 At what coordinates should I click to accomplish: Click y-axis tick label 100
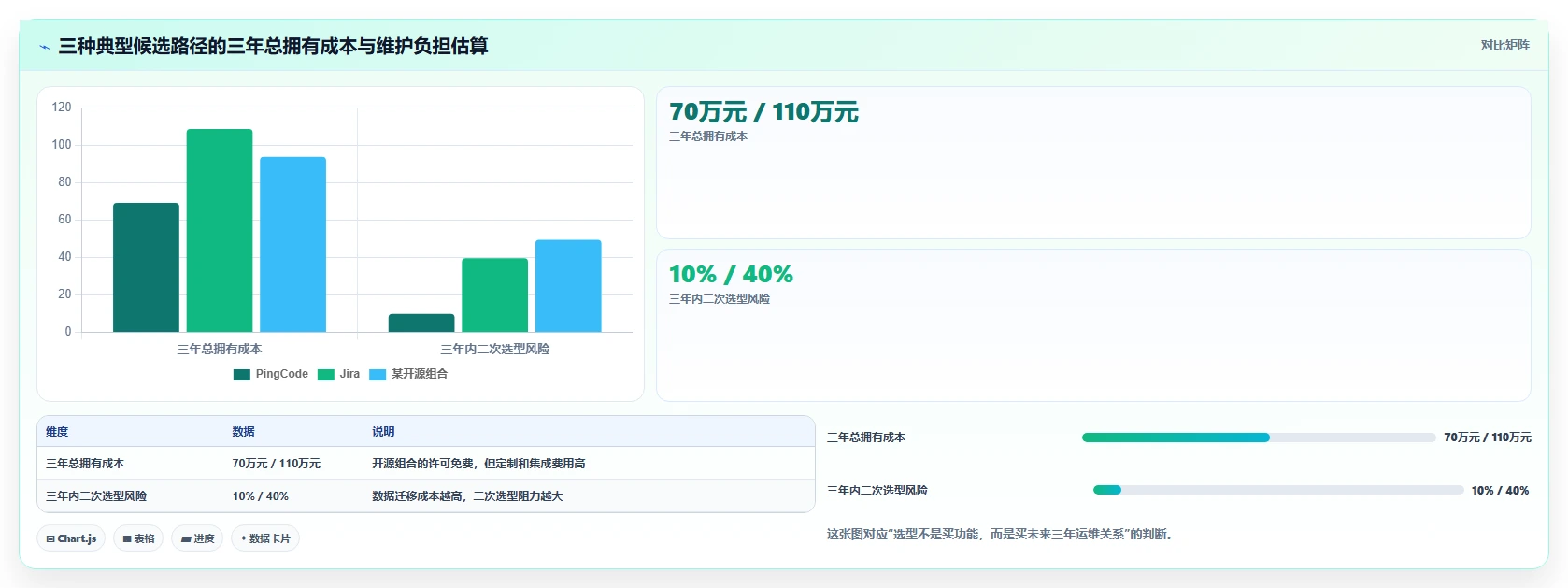pos(62,145)
